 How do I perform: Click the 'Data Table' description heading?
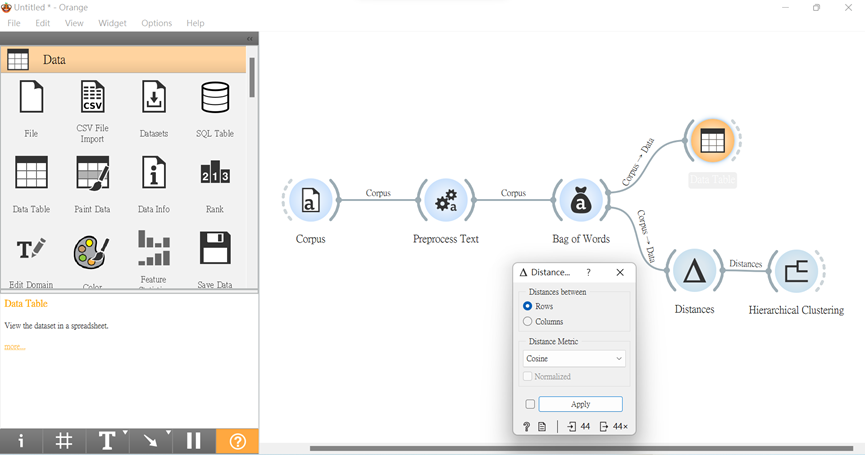pos(26,303)
